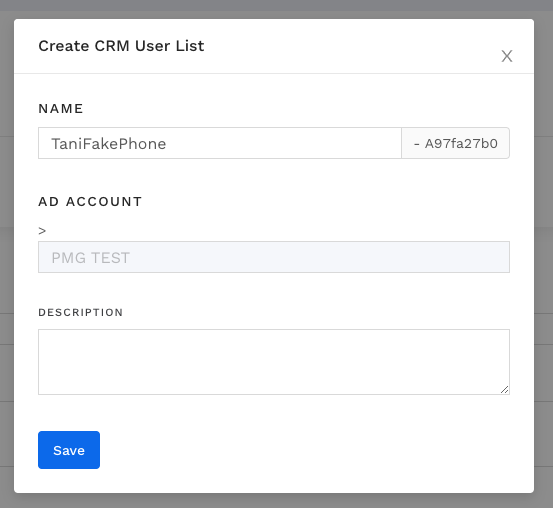
Task: Click the 'PMG TEST' placeholder text
Action: (91, 258)
